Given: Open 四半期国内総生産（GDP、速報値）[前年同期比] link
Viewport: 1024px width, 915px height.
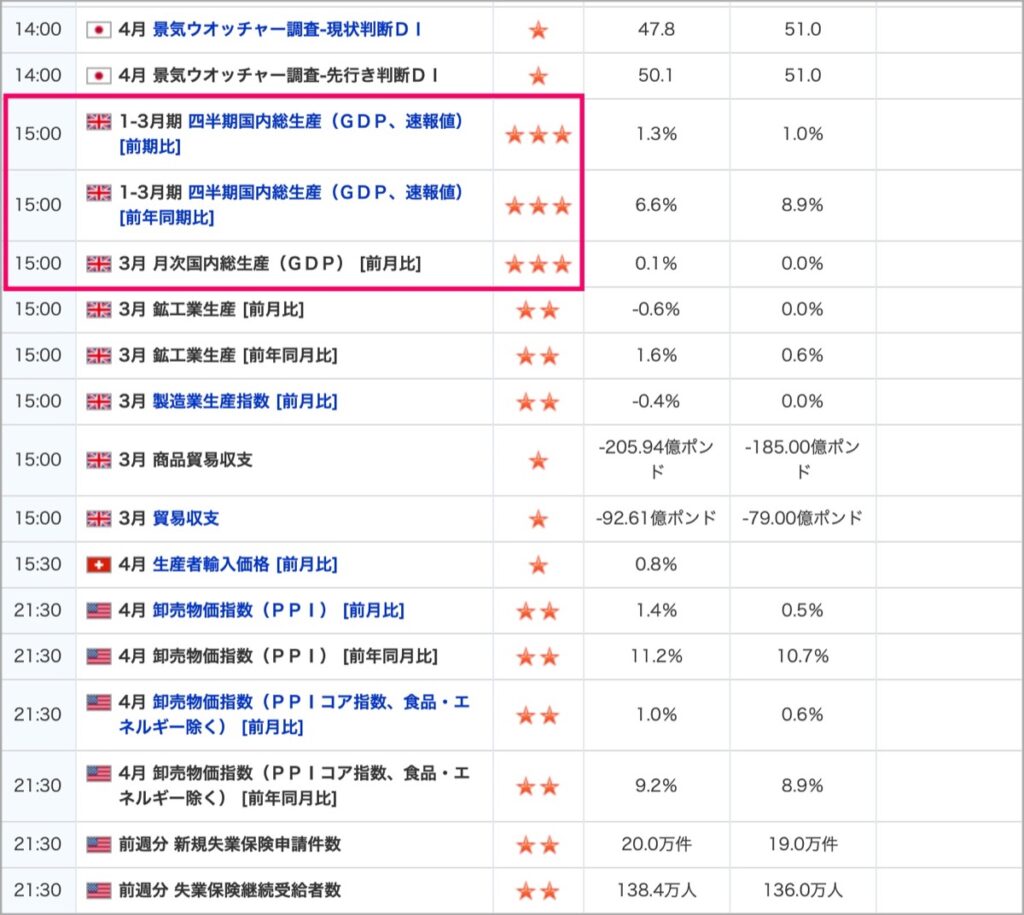Looking at the screenshot, I should coord(291,205).
